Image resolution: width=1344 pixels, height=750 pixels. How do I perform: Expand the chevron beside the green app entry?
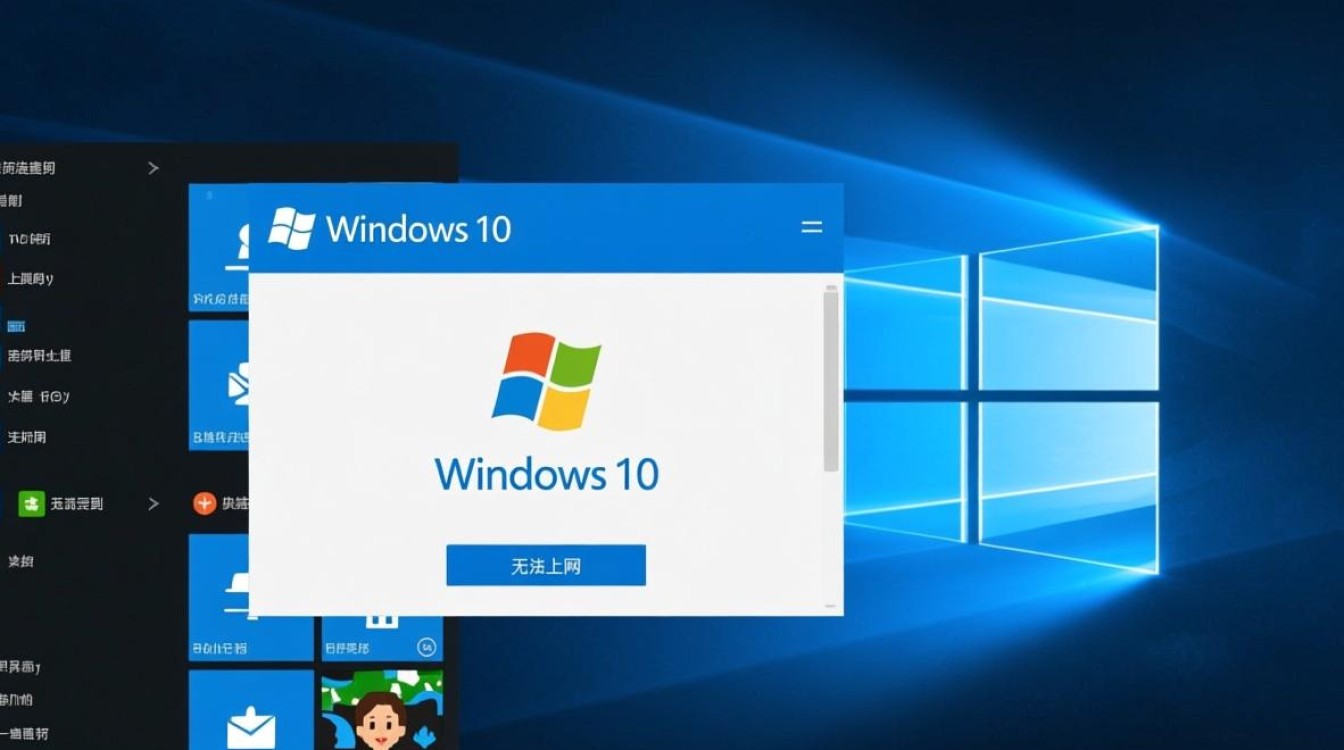click(x=153, y=503)
